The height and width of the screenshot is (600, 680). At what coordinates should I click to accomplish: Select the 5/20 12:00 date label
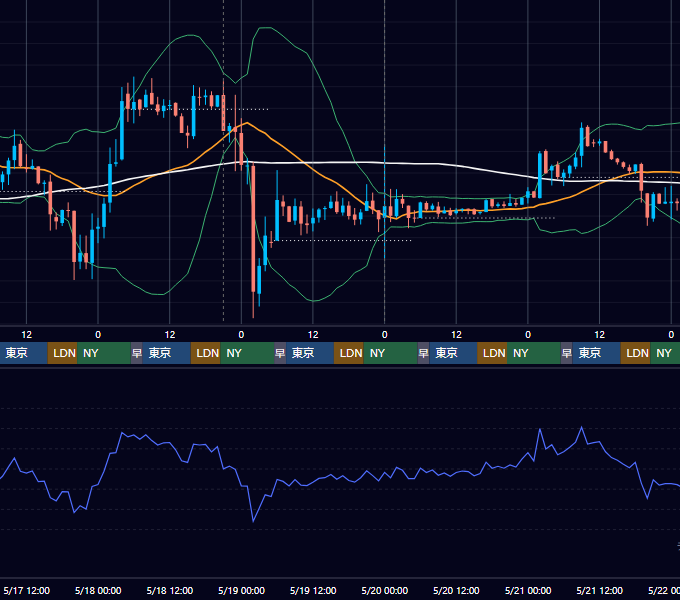(x=456, y=590)
